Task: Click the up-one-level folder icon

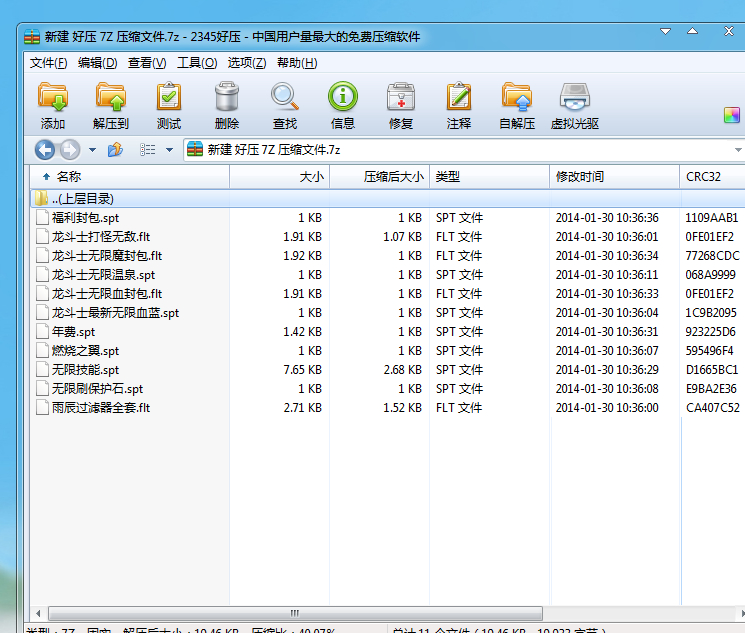Action: coord(115,150)
